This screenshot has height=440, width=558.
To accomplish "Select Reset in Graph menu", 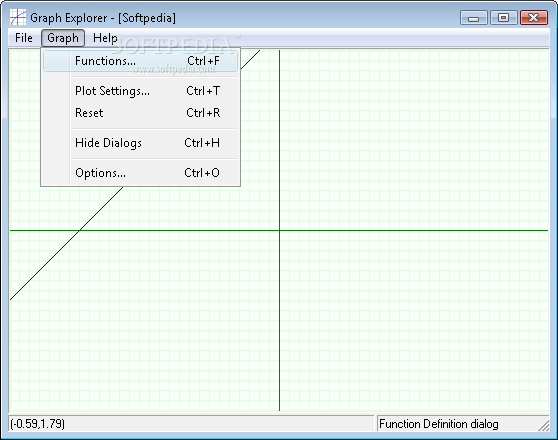I will coord(141,113).
